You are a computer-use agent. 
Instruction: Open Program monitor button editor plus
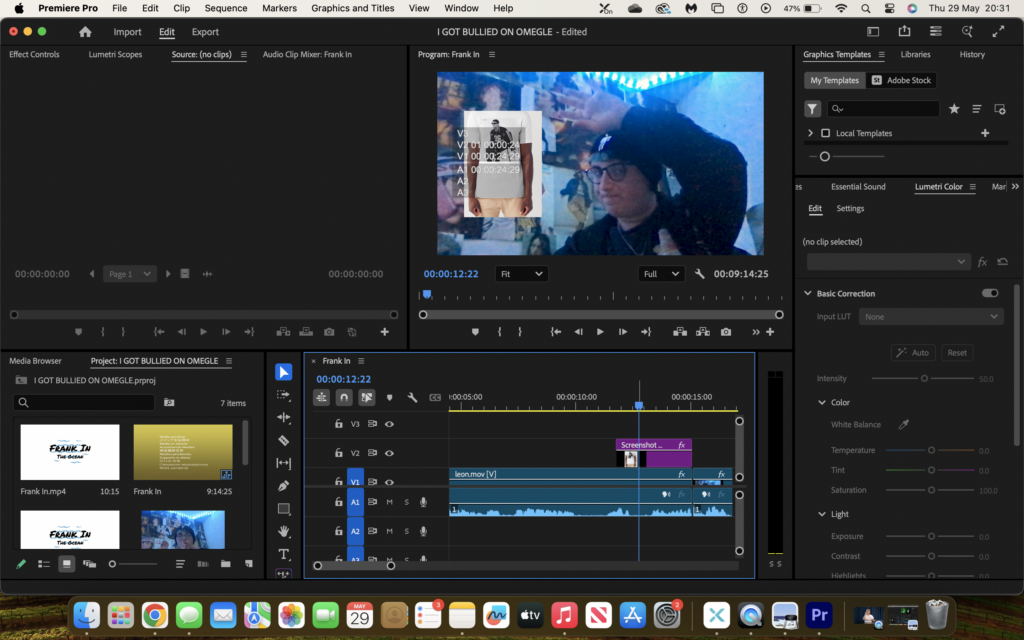coord(770,332)
